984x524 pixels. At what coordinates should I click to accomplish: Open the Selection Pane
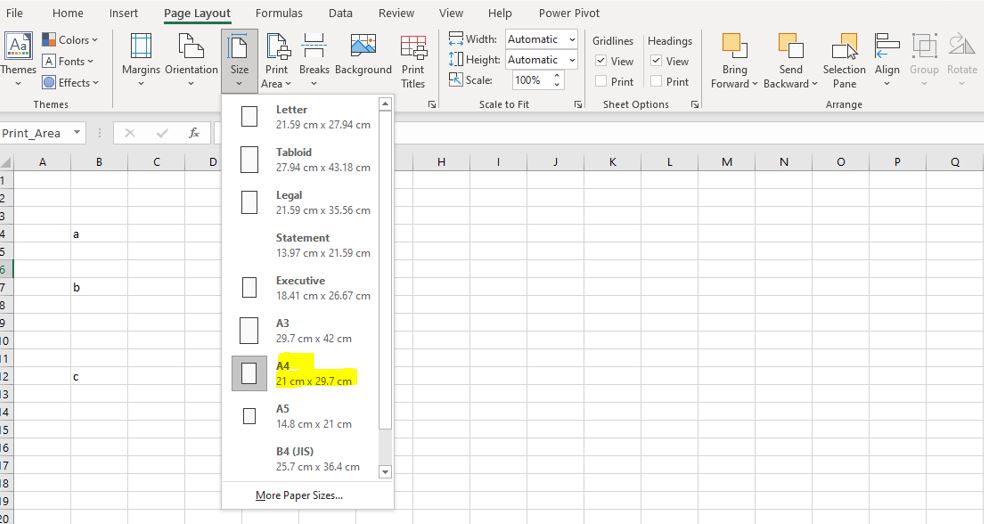(x=844, y=60)
